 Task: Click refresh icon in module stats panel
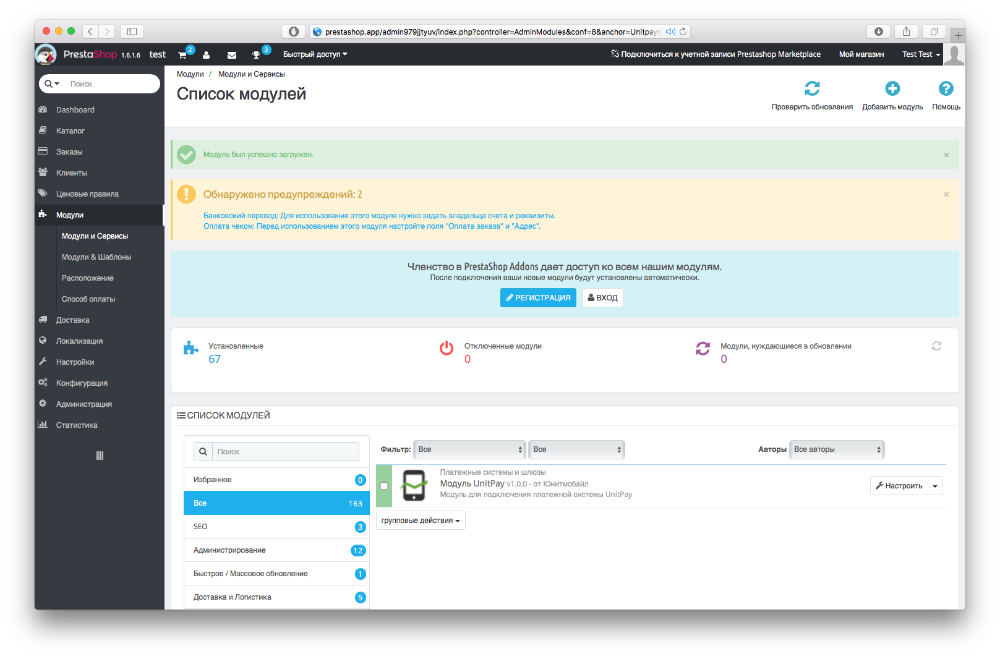coord(936,346)
